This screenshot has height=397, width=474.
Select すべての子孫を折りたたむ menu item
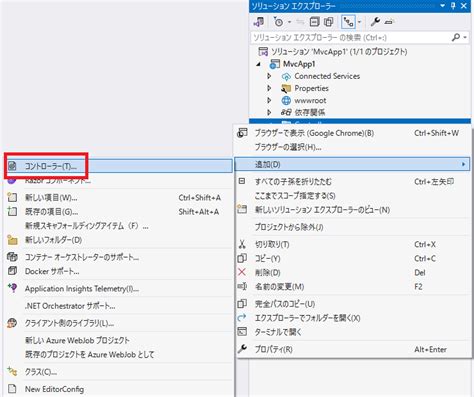point(352,182)
